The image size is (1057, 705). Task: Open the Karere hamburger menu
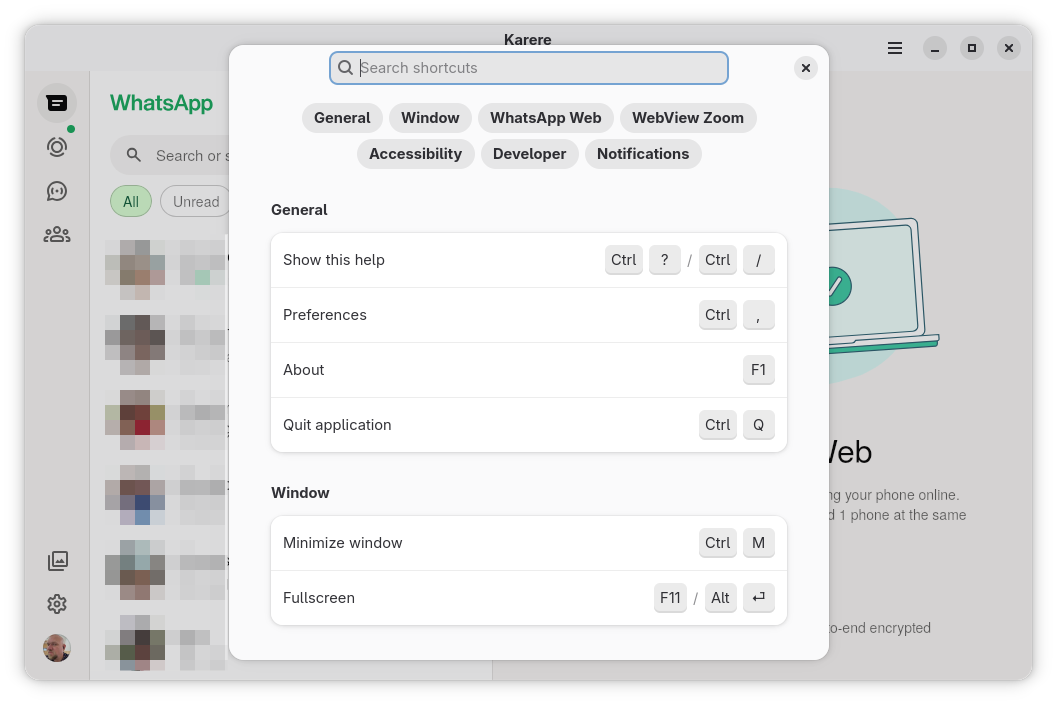coord(895,49)
